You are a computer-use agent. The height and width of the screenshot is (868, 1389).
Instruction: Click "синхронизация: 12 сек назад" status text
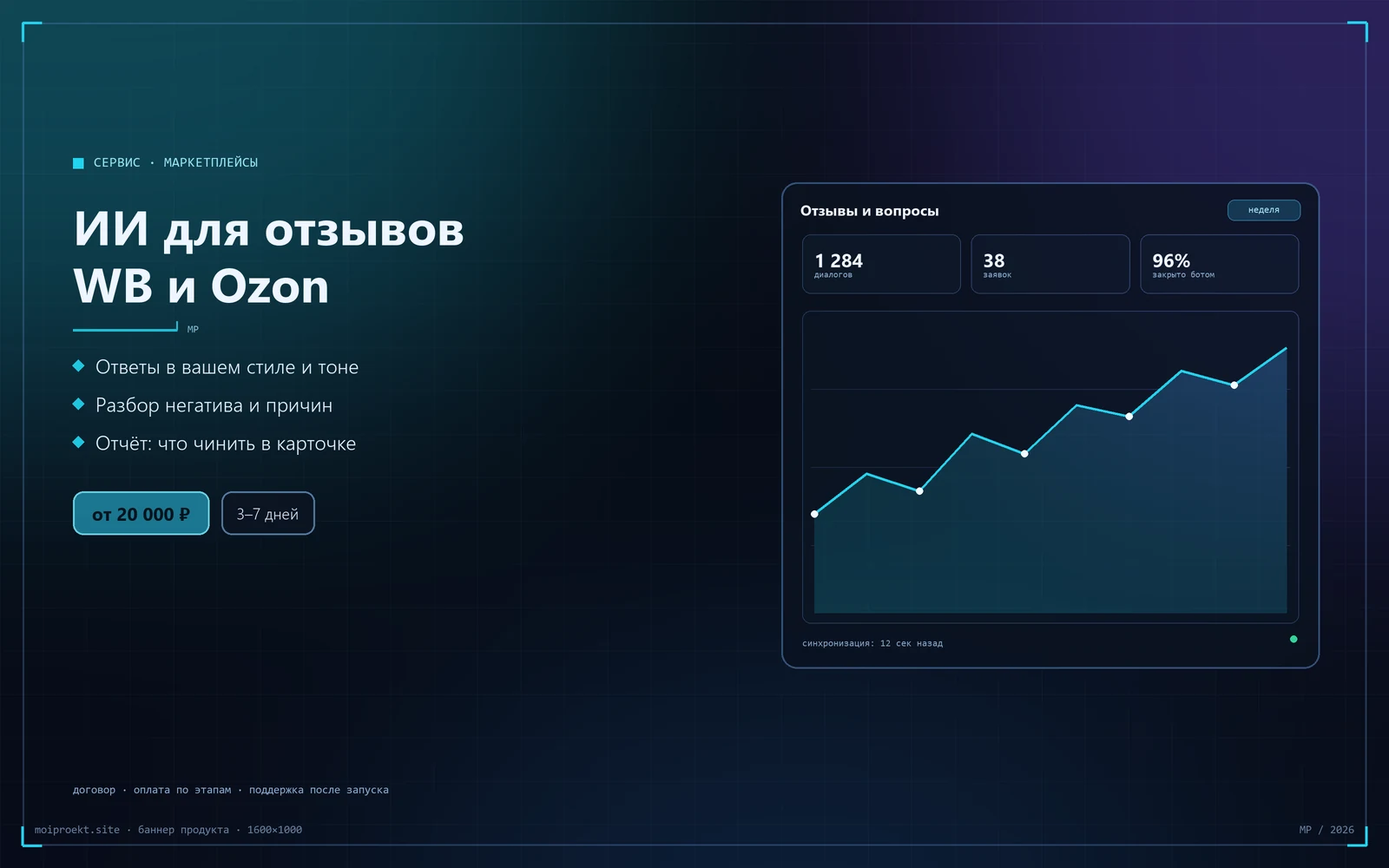[x=872, y=643]
